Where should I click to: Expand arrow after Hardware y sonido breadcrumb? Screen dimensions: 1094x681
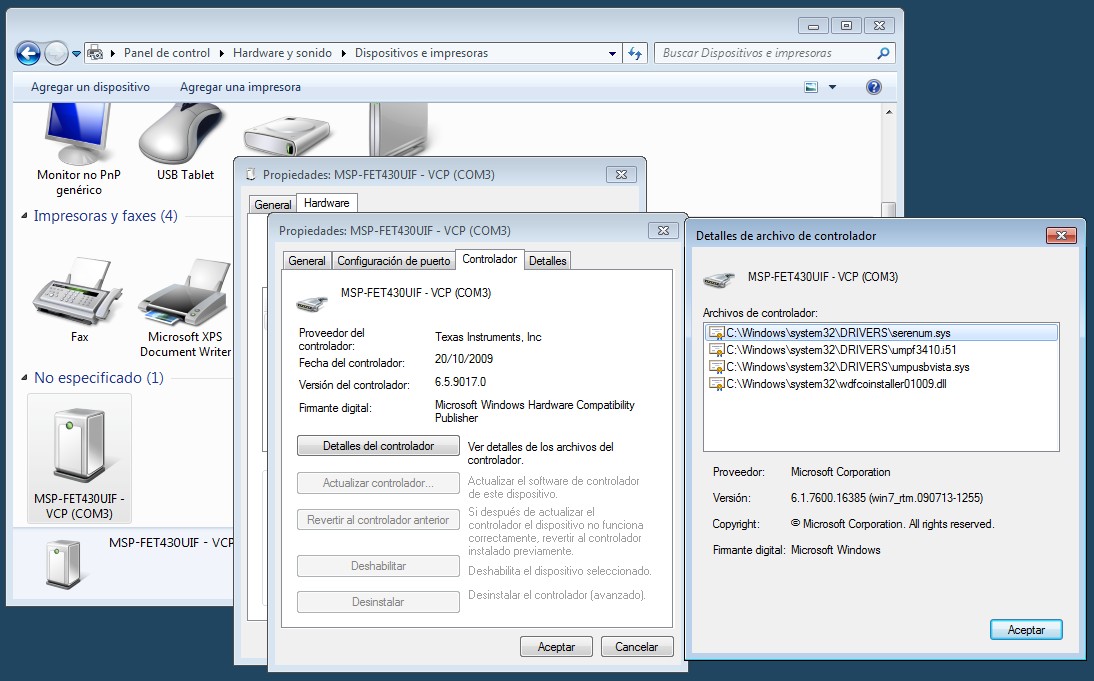point(343,53)
